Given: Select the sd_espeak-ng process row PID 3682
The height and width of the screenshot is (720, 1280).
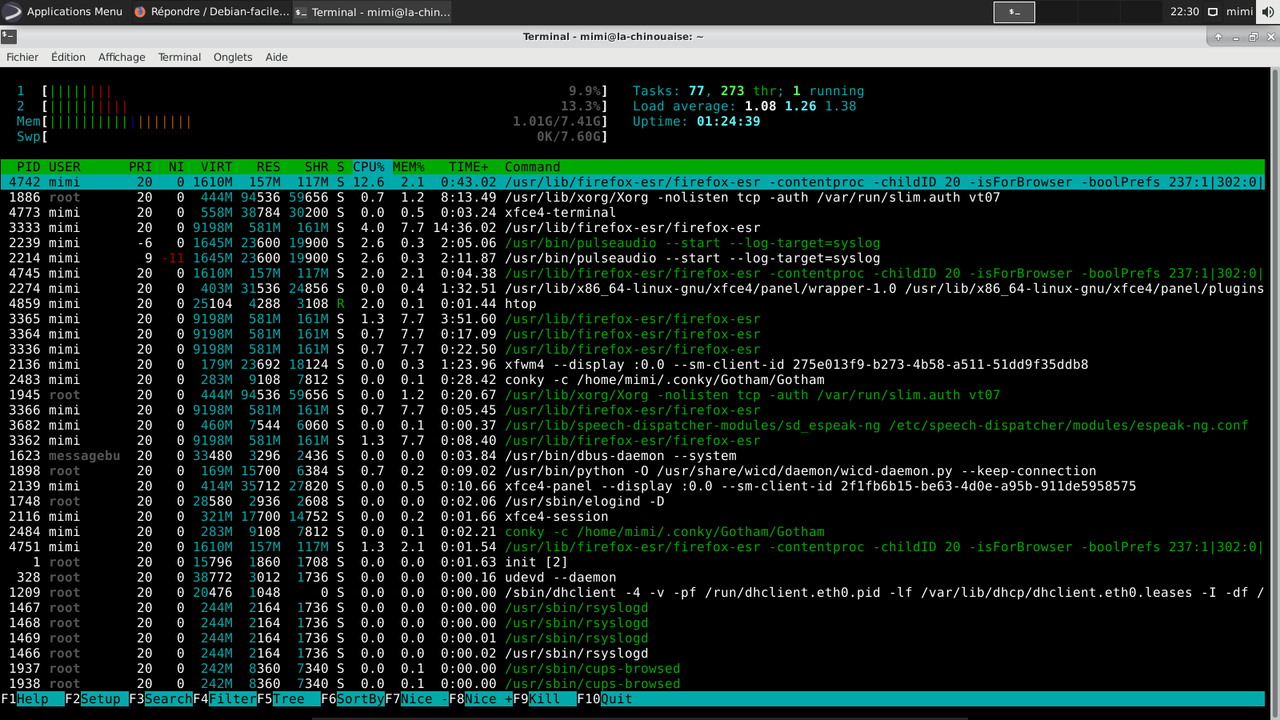Looking at the screenshot, I should pos(632,425).
